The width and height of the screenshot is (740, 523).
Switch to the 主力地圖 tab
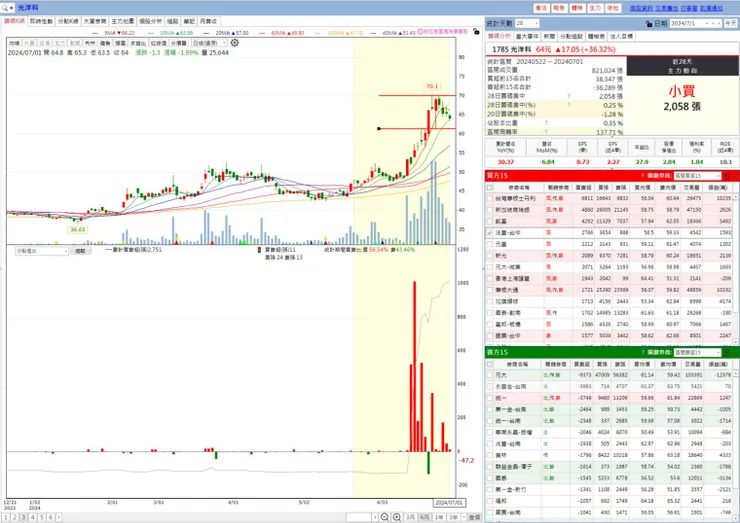[x=123, y=21]
